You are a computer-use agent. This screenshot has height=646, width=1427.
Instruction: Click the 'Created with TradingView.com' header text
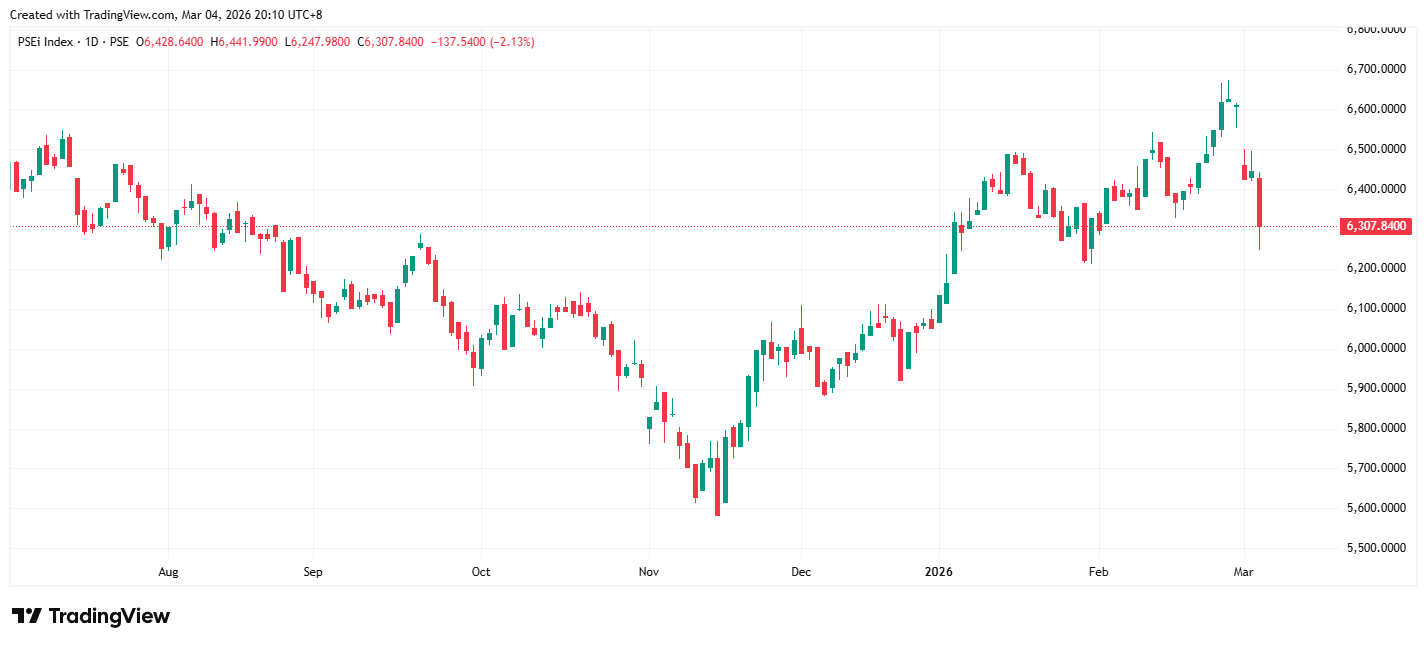[165, 14]
